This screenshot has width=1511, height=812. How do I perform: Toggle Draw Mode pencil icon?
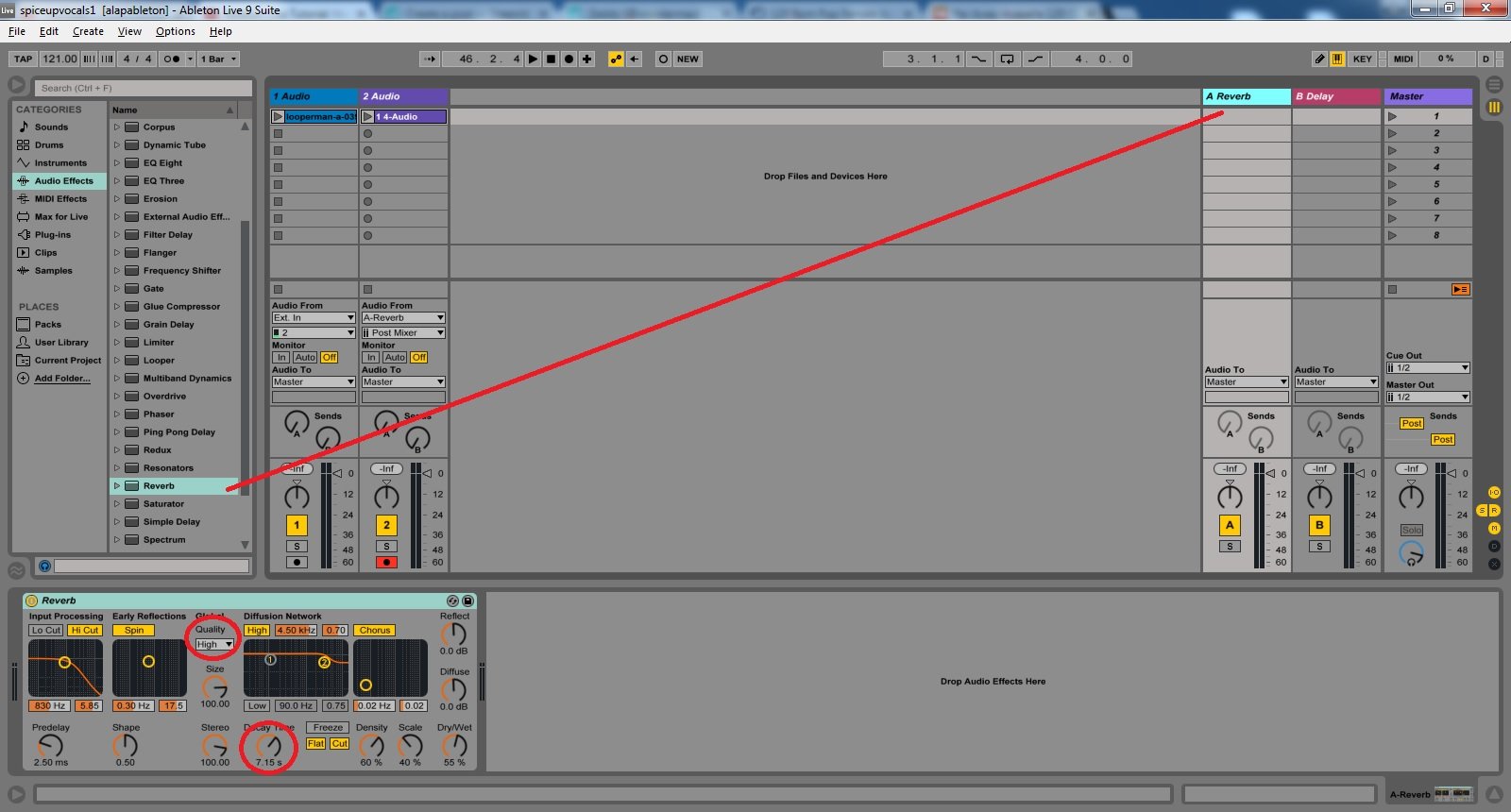coord(1320,59)
